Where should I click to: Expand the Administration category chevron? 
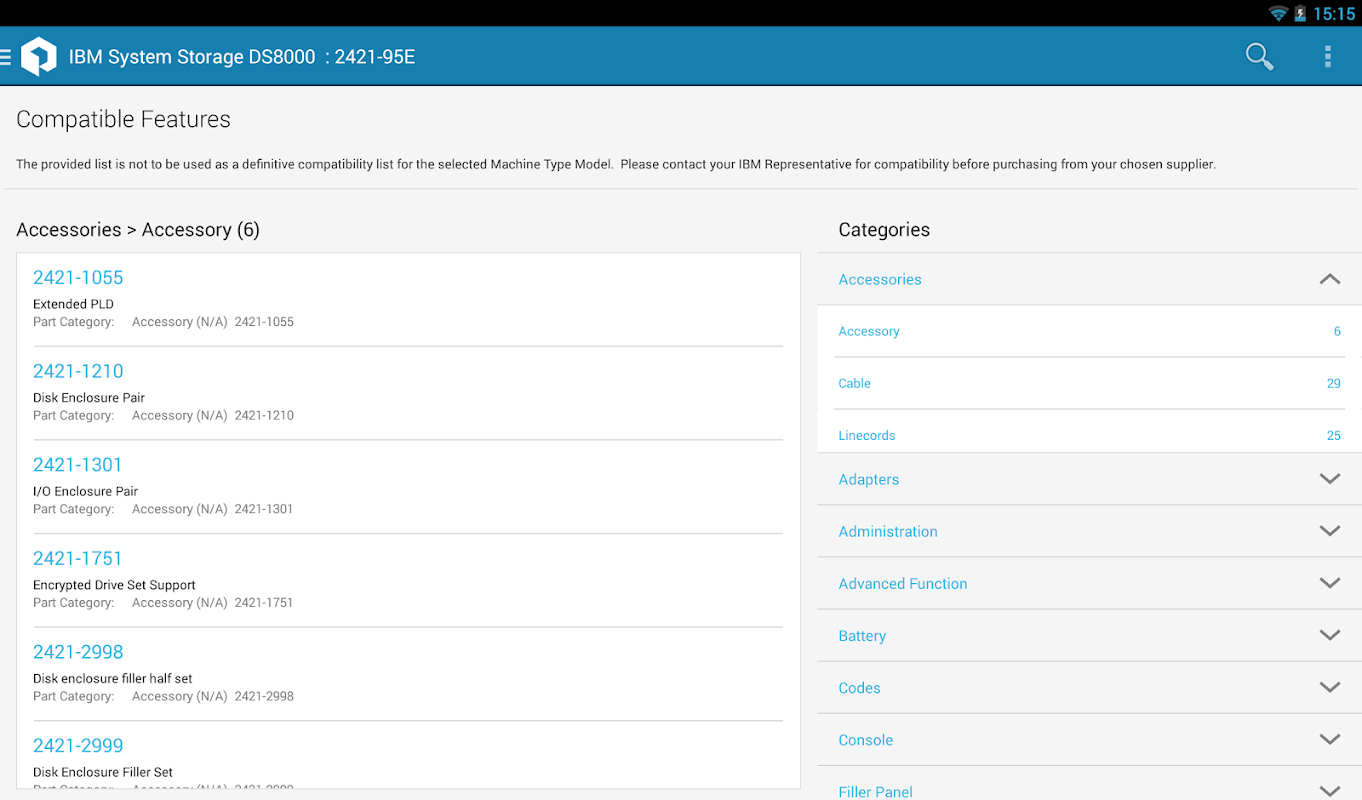tap(1329, 531)
